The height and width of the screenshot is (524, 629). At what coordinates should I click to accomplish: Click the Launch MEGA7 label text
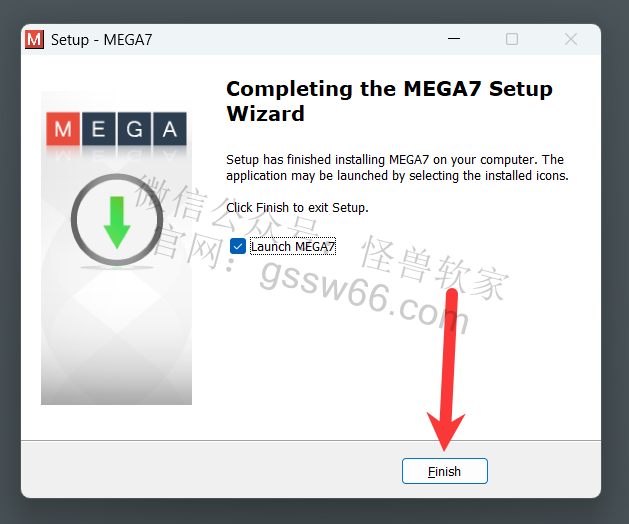[292, 246]
